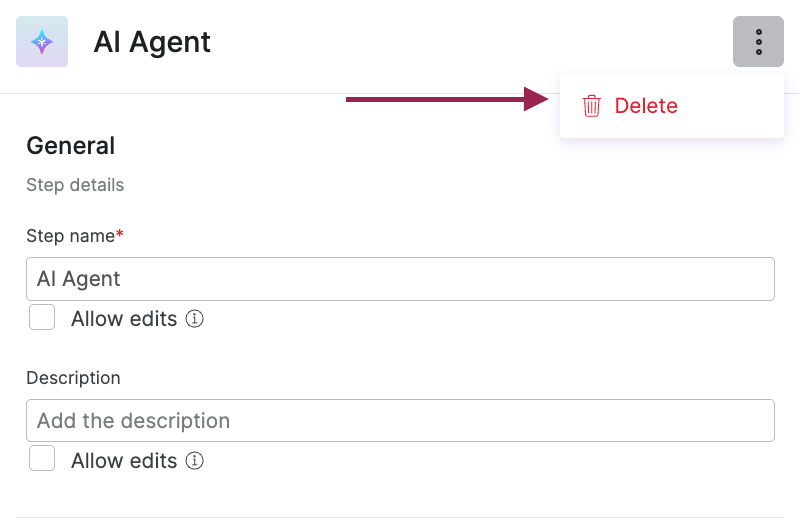Click the Step name text field
The image size is (800, 526).
pos(401,279)
